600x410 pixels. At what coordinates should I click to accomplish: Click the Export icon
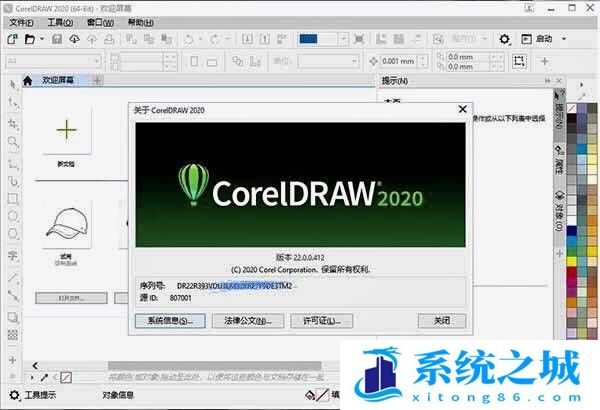point(264,39)
